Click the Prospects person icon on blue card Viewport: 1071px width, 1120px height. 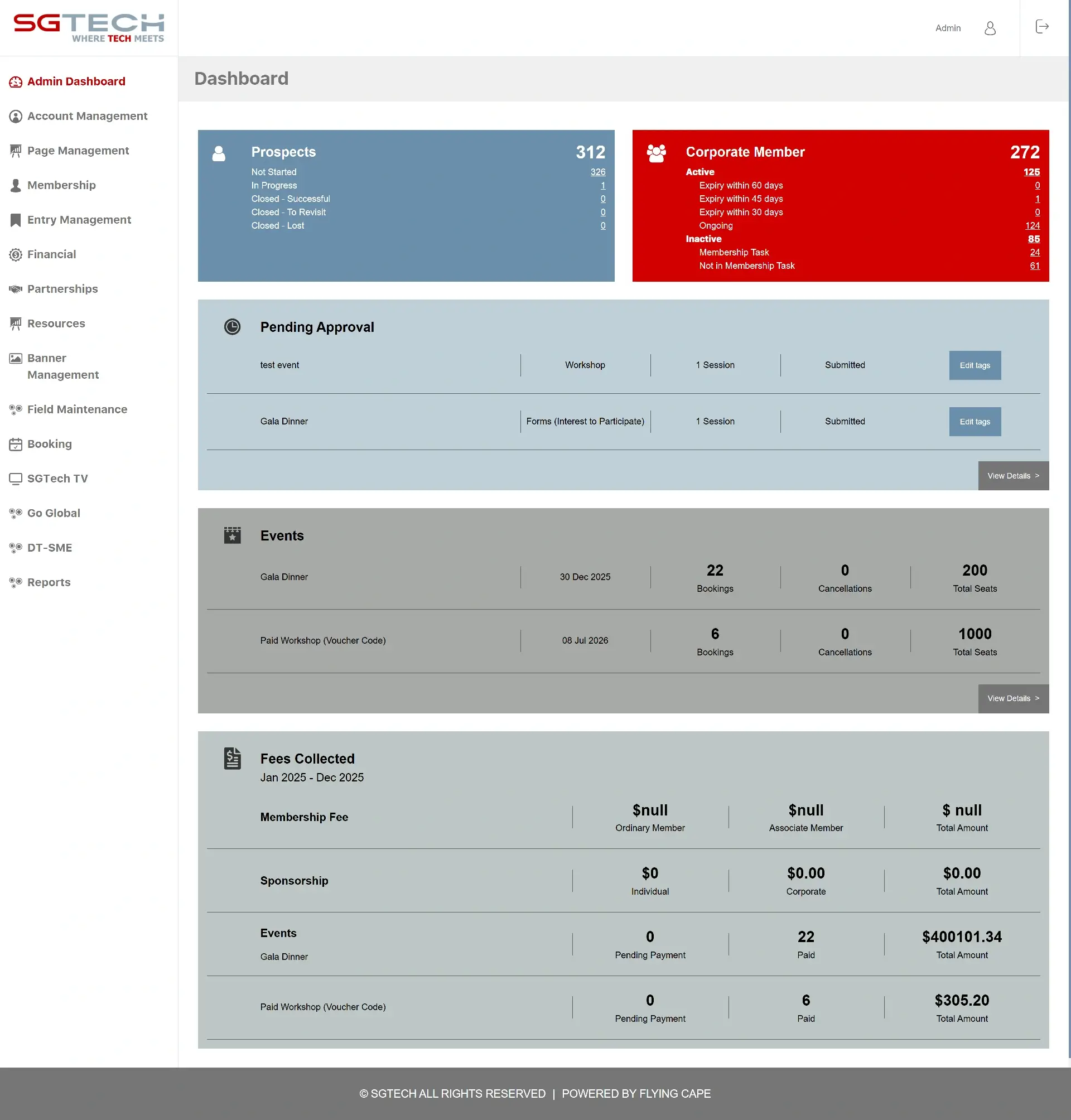[x=219, y=153]
